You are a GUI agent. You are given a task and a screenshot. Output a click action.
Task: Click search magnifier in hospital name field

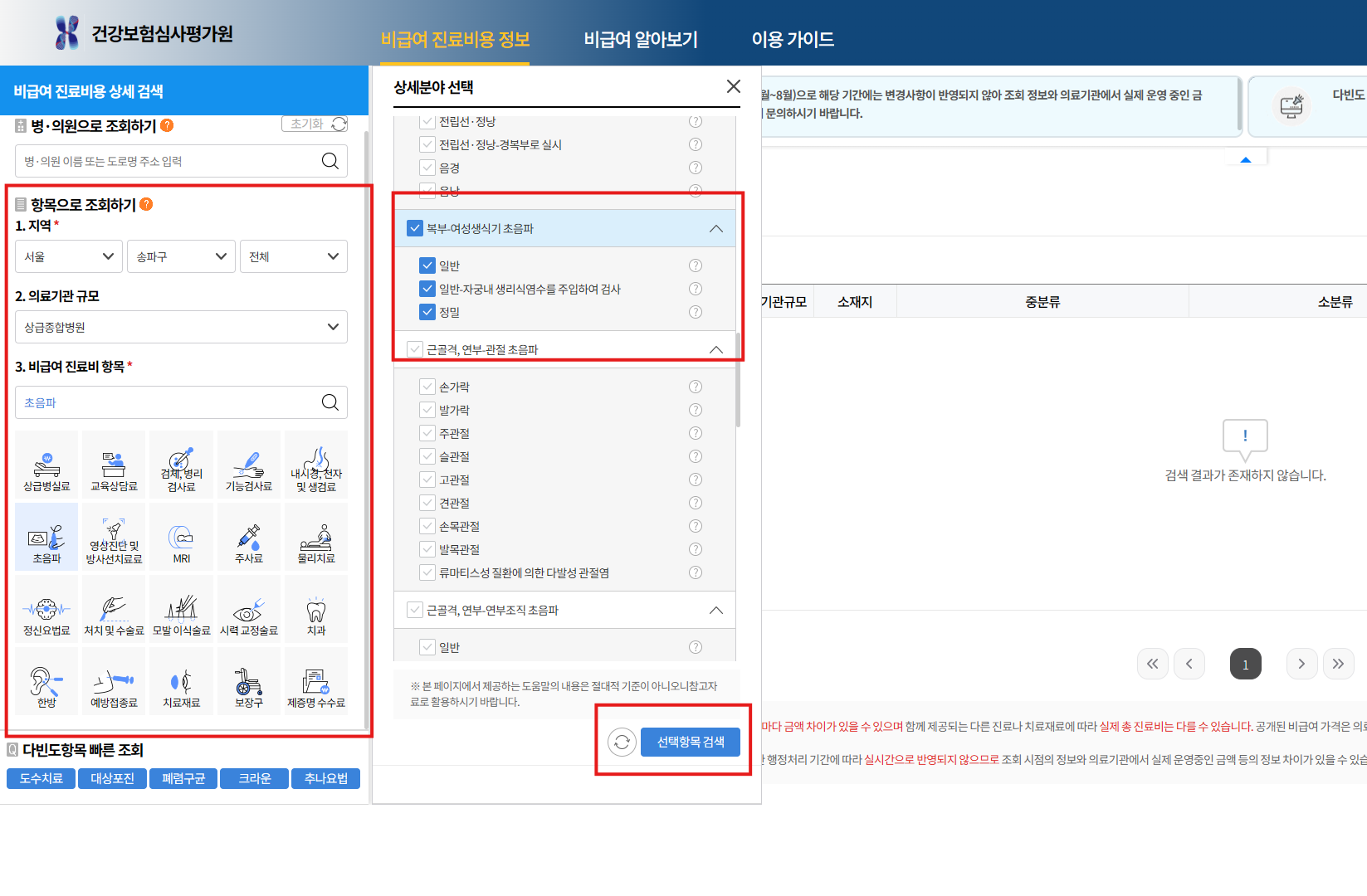click(330, 161)
